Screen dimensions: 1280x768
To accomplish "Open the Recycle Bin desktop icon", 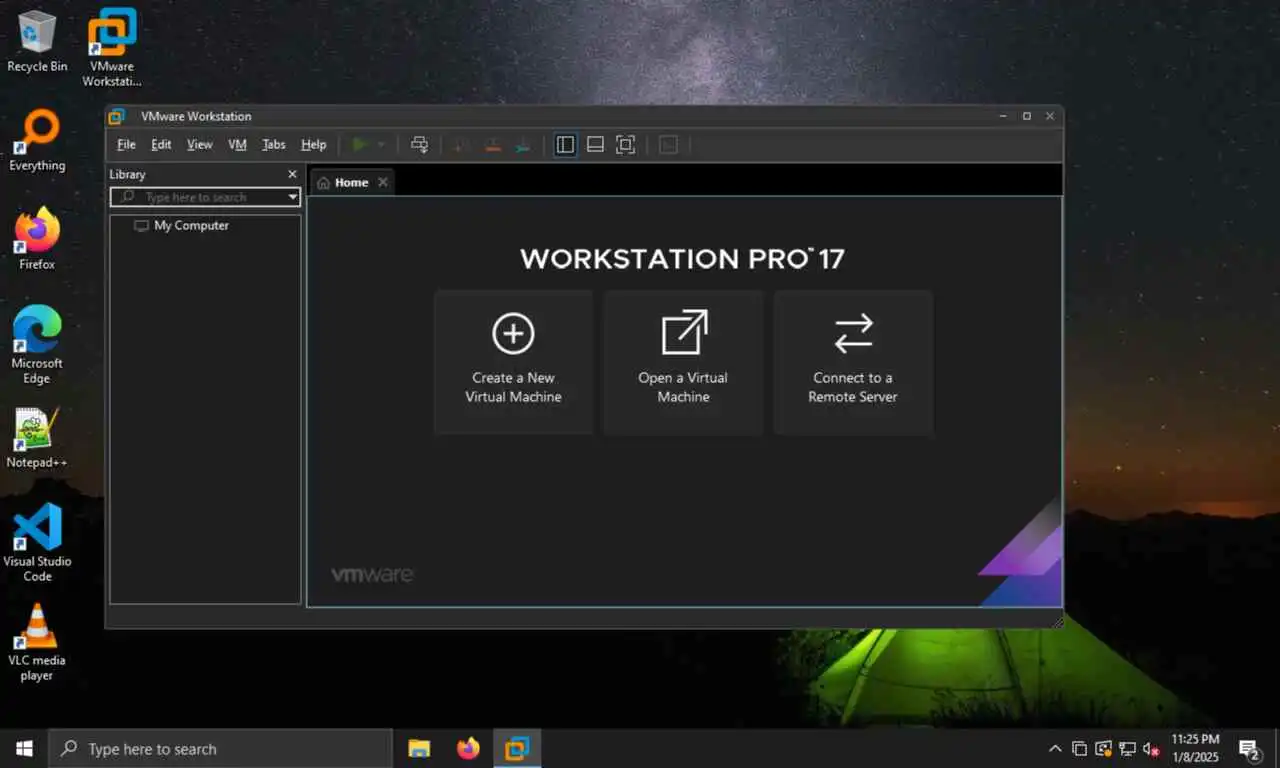I will click(37, 43).
